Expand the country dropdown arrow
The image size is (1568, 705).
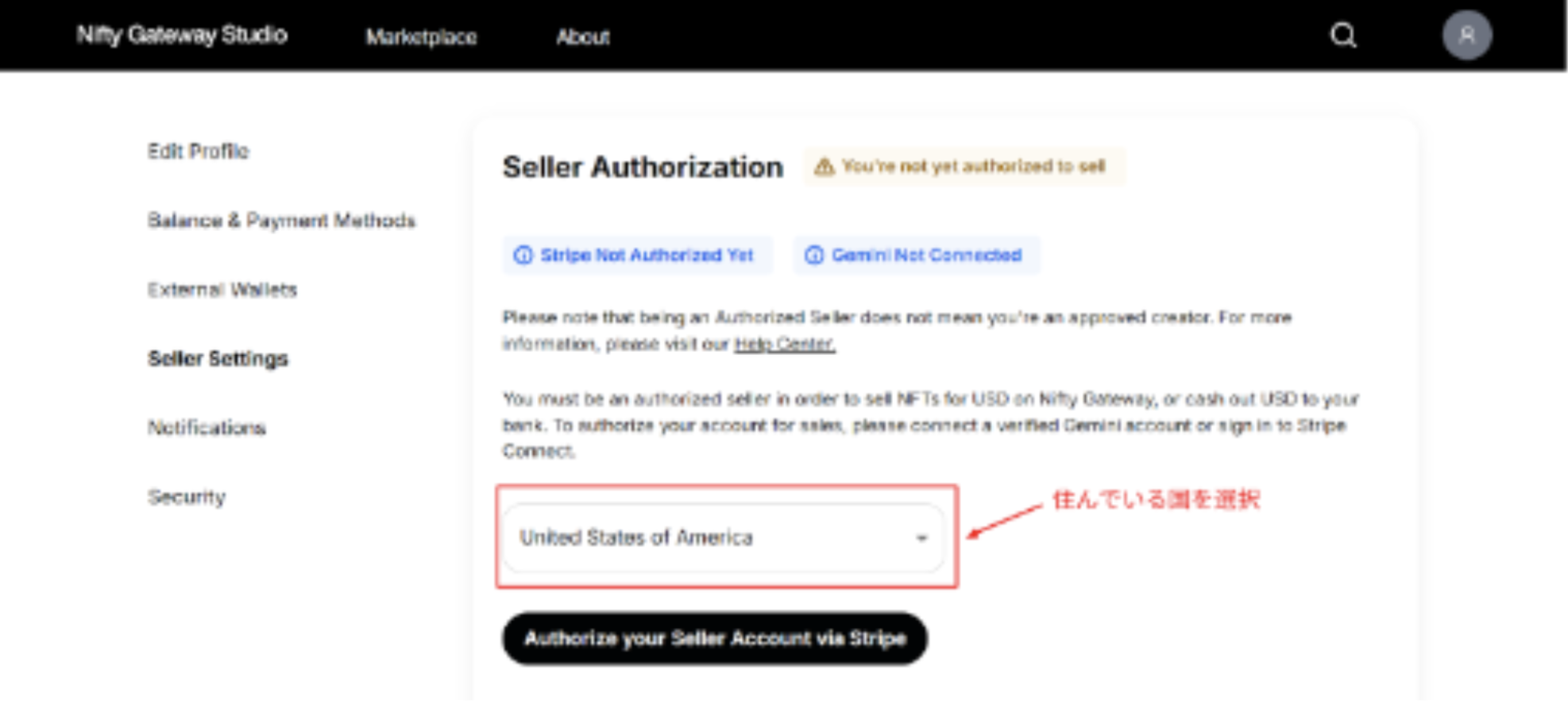921,538
